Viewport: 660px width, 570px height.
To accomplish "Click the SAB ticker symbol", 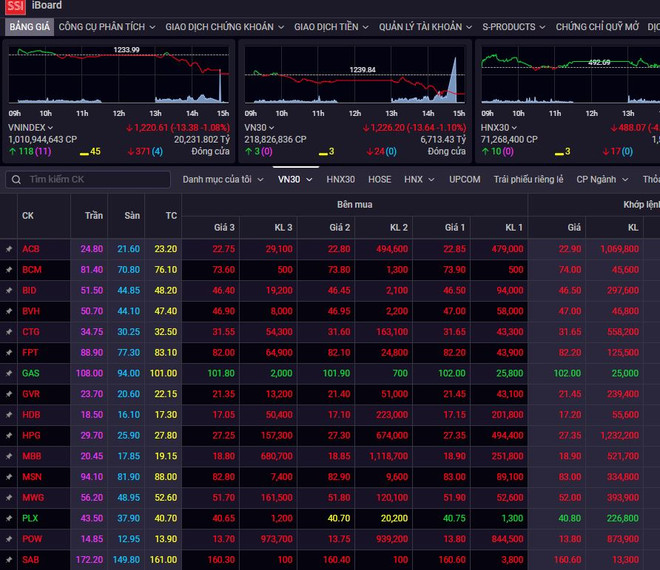I will point(30,560).
